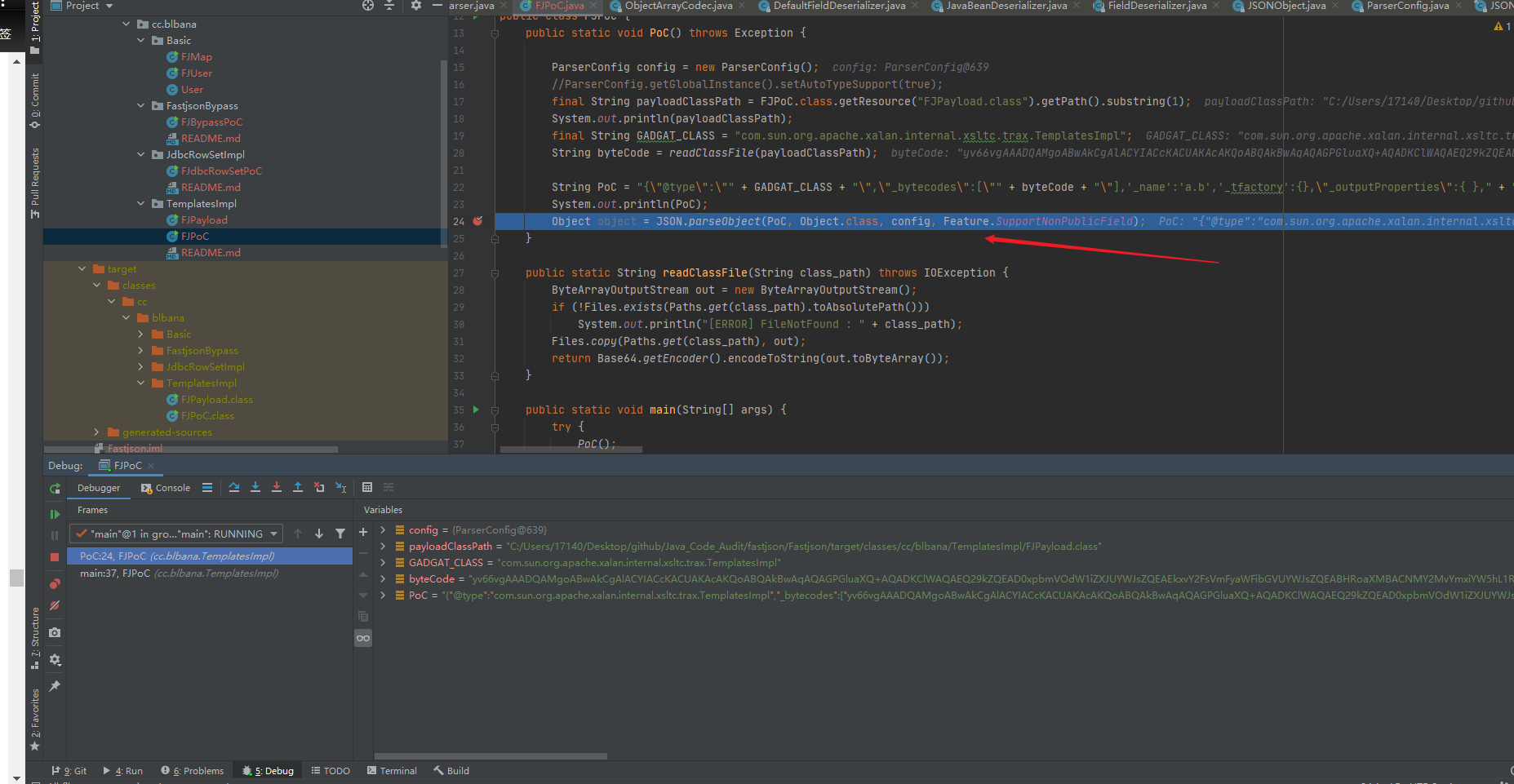Screen dimensions: 1514x784
Task: Switch to DefaultFieldDeserializer.java tab
Action: (839, 6)
